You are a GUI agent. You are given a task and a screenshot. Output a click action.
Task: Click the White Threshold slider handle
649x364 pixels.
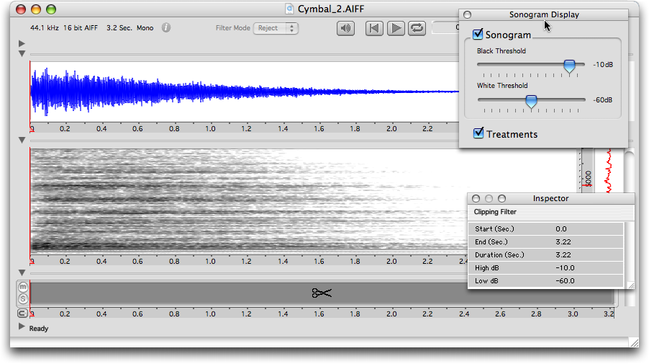pos(531,101)
